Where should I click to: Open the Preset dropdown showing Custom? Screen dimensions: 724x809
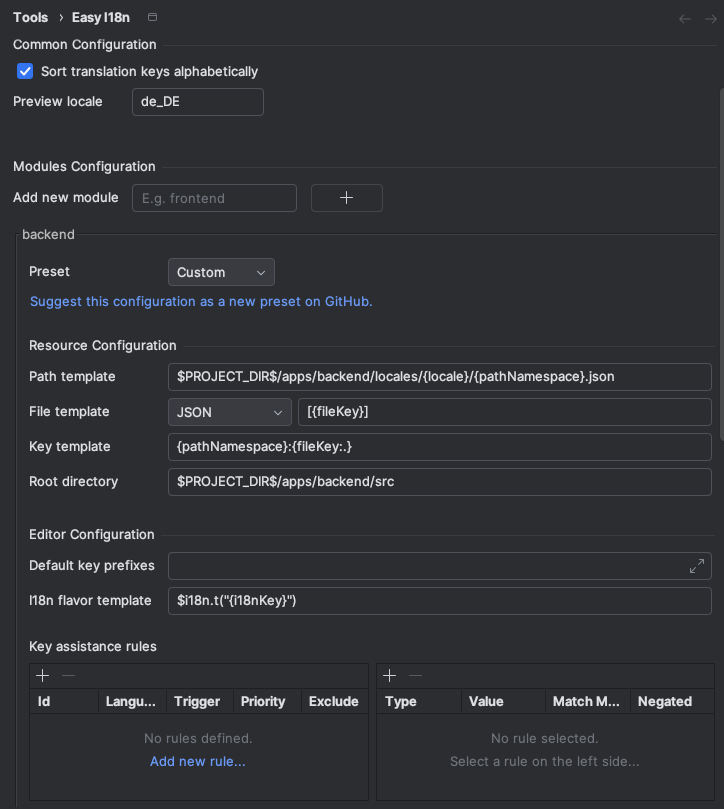pos(220,271)
